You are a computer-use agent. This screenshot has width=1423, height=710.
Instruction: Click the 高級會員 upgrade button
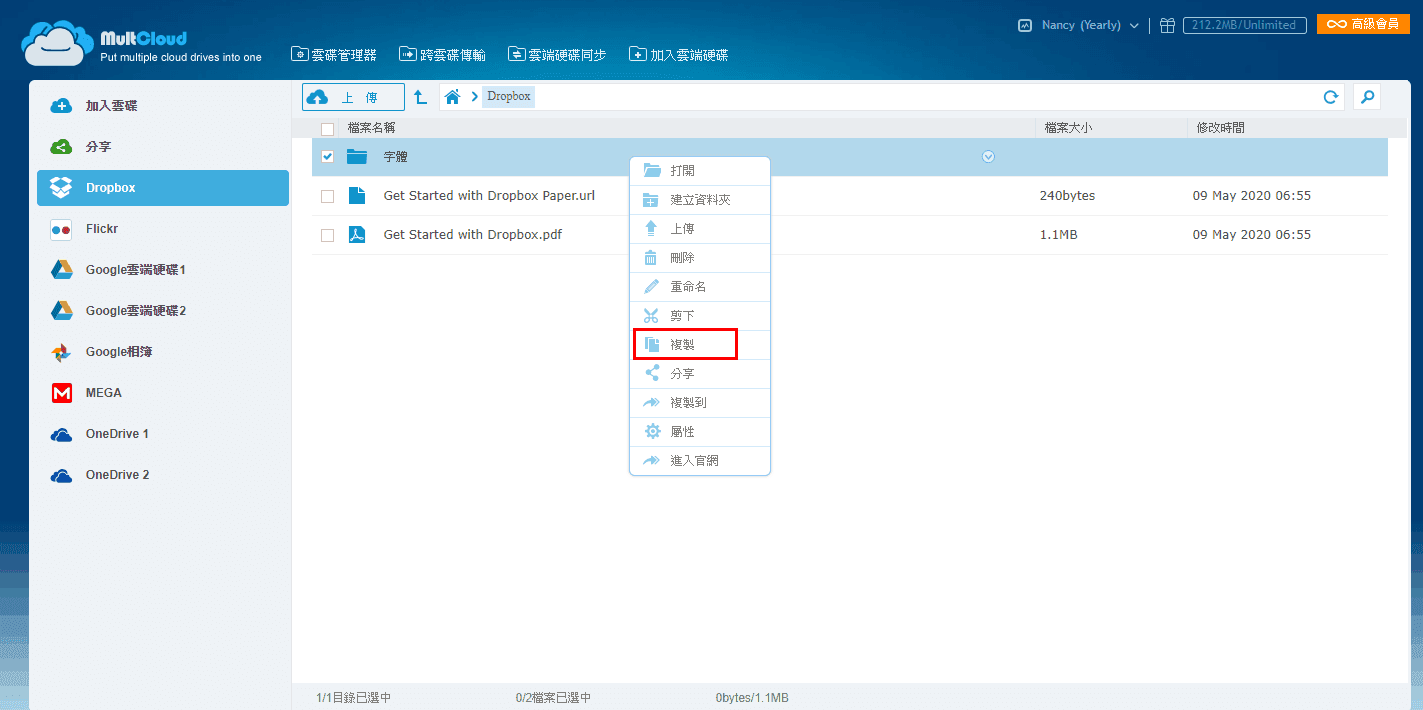tap(1363, 22)
